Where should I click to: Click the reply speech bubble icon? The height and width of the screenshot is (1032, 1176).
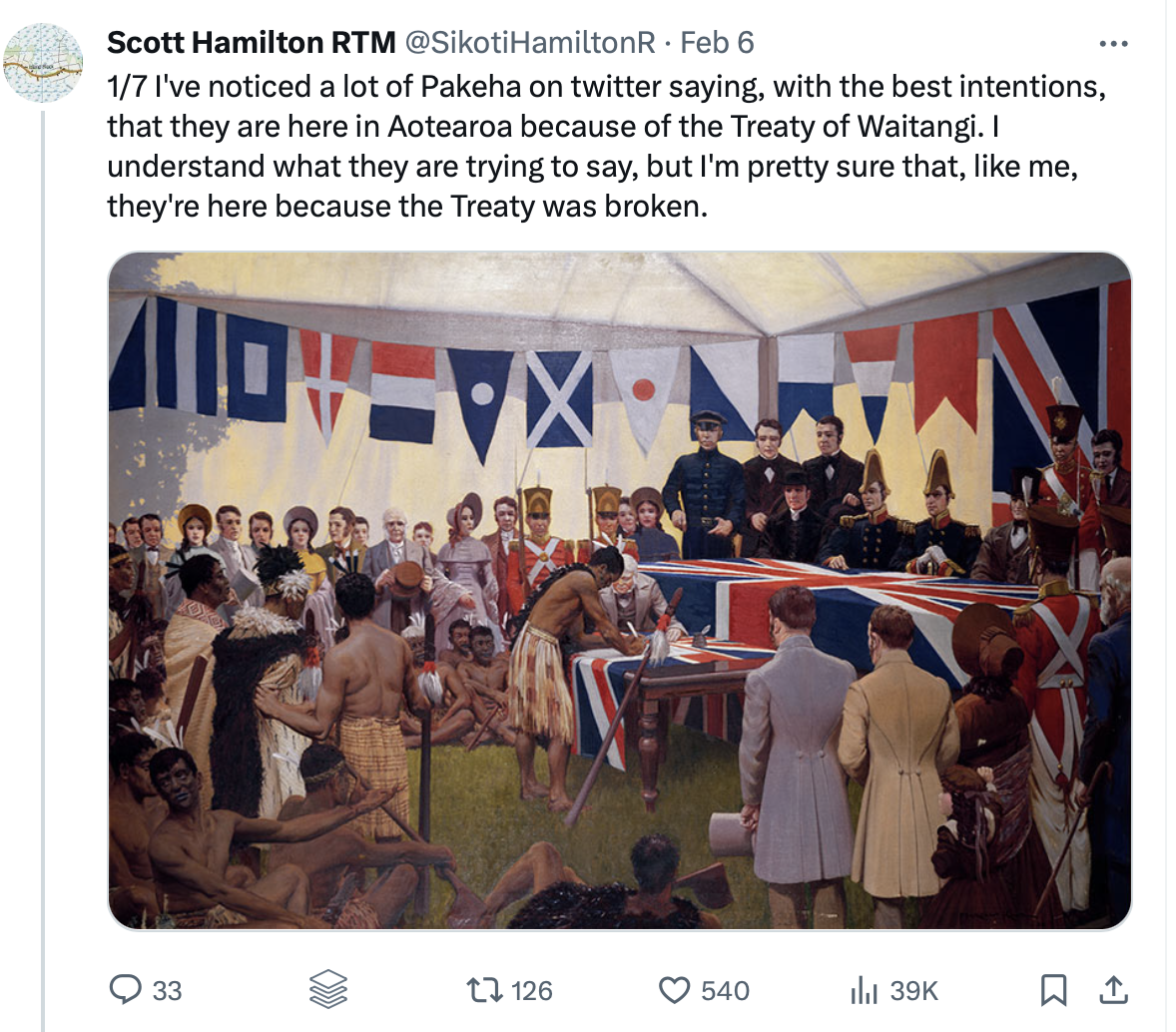click(x=125, y=989)
